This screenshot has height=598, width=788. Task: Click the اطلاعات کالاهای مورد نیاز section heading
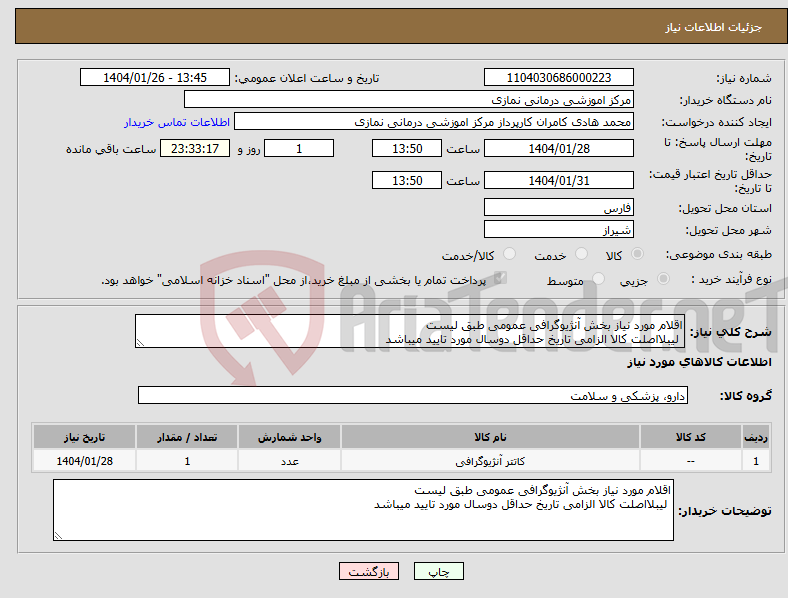699,362
